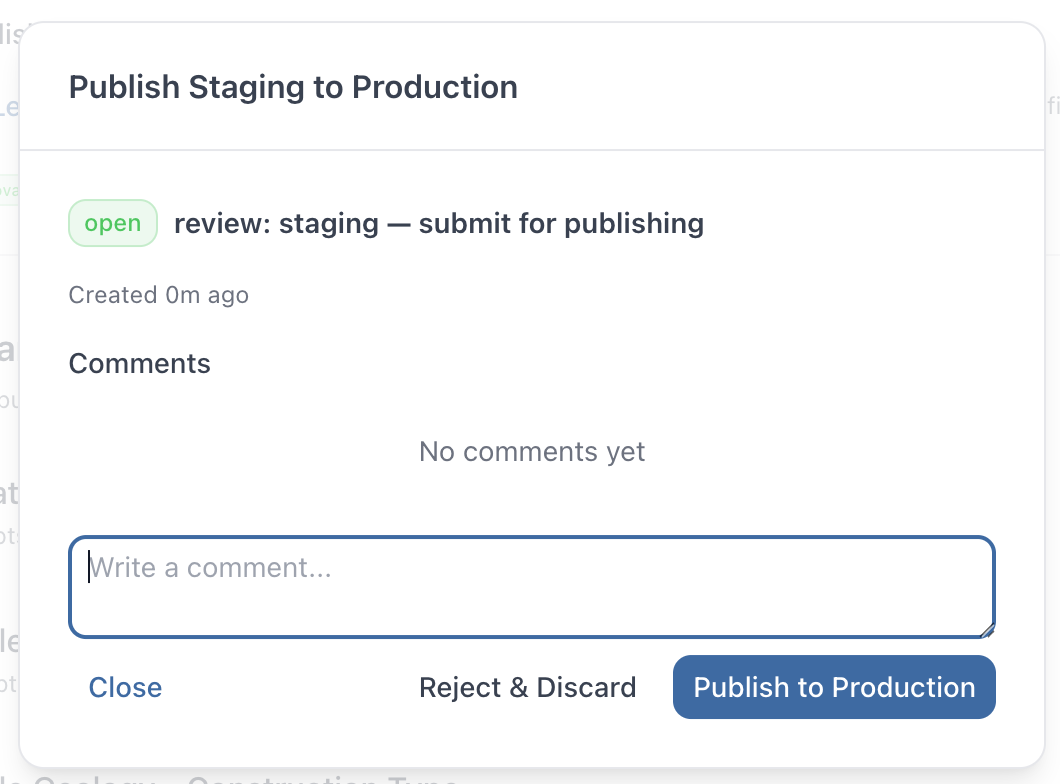Screen dimensions: 1060x784
Task: Click the partially visible green badge behind dialog
Action: tap(8, 190)
